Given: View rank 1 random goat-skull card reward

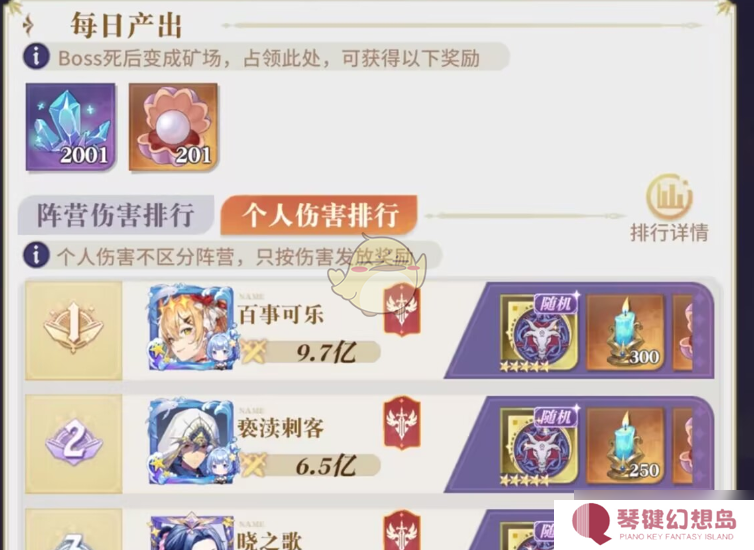Looking at the screenshot, I should coord(540,333).
